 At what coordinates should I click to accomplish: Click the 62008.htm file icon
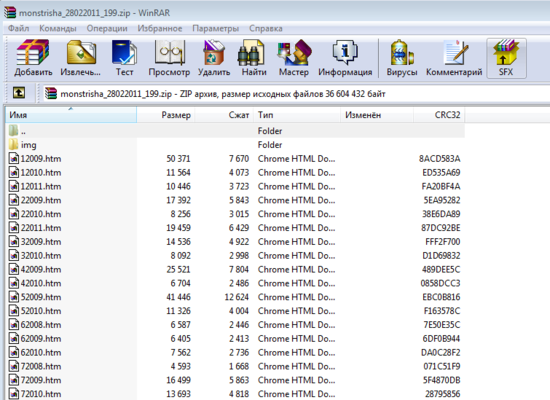tap(14, 325)
